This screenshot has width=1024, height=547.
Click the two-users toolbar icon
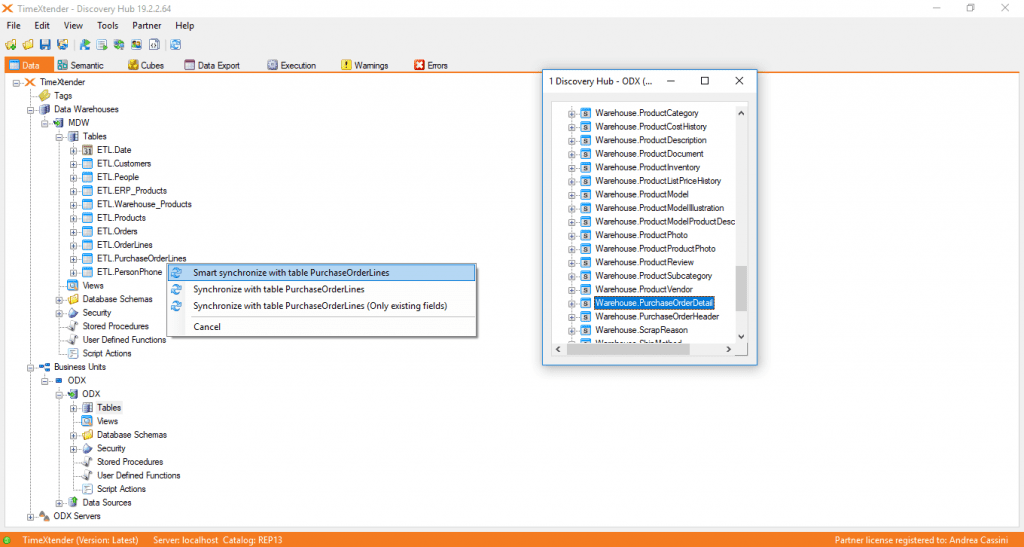pyautogui.click(x=136, y=45)
